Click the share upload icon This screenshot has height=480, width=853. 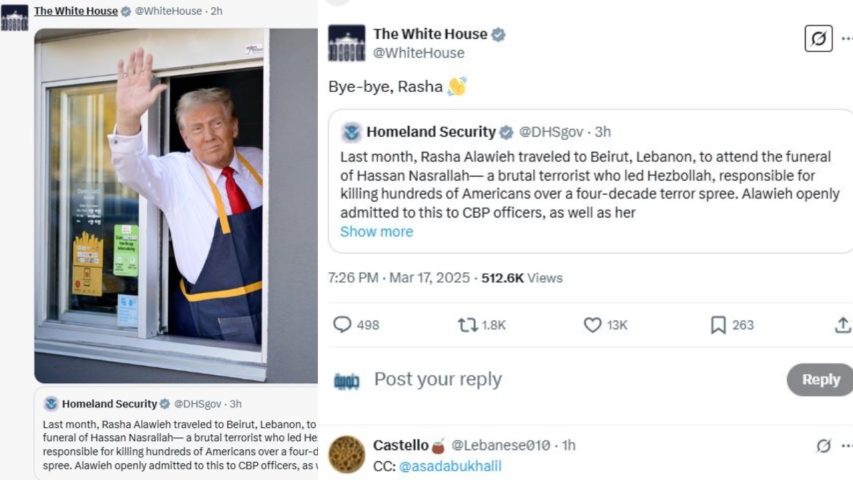click(x=843, y=325)
